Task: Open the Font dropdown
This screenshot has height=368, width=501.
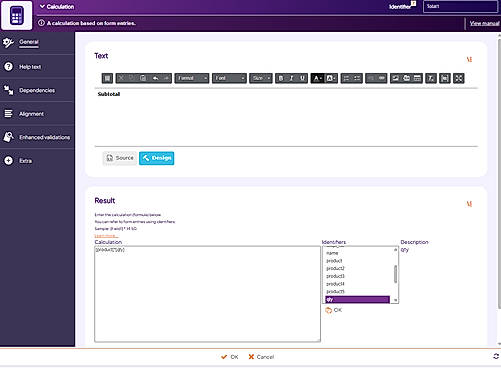Action: pyautogui.click(x=229, y=78)
